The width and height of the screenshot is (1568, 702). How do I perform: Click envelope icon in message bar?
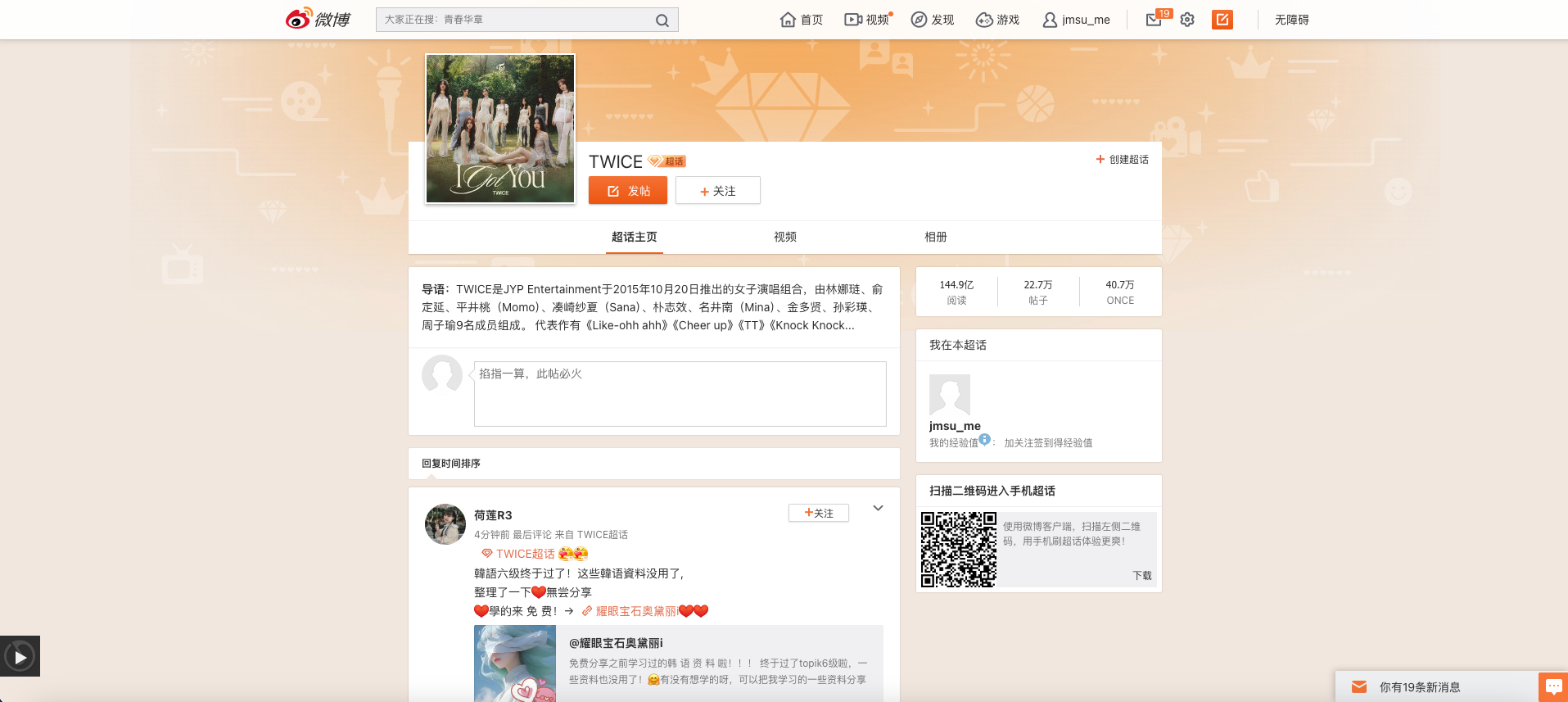[x=1359, y=687]
